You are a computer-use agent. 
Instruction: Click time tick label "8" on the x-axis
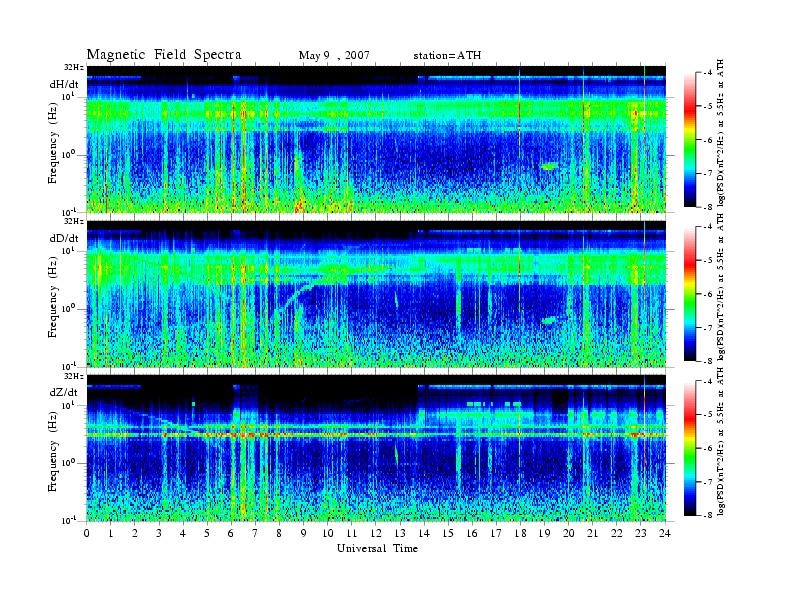[279, 533]
